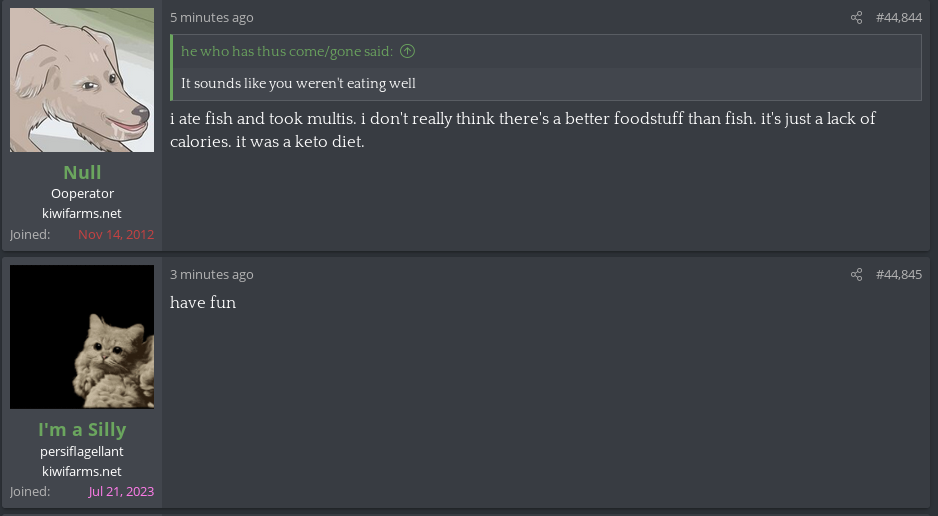Click the "have fun" post text
The image size is (938, 516).
(203, 303)
